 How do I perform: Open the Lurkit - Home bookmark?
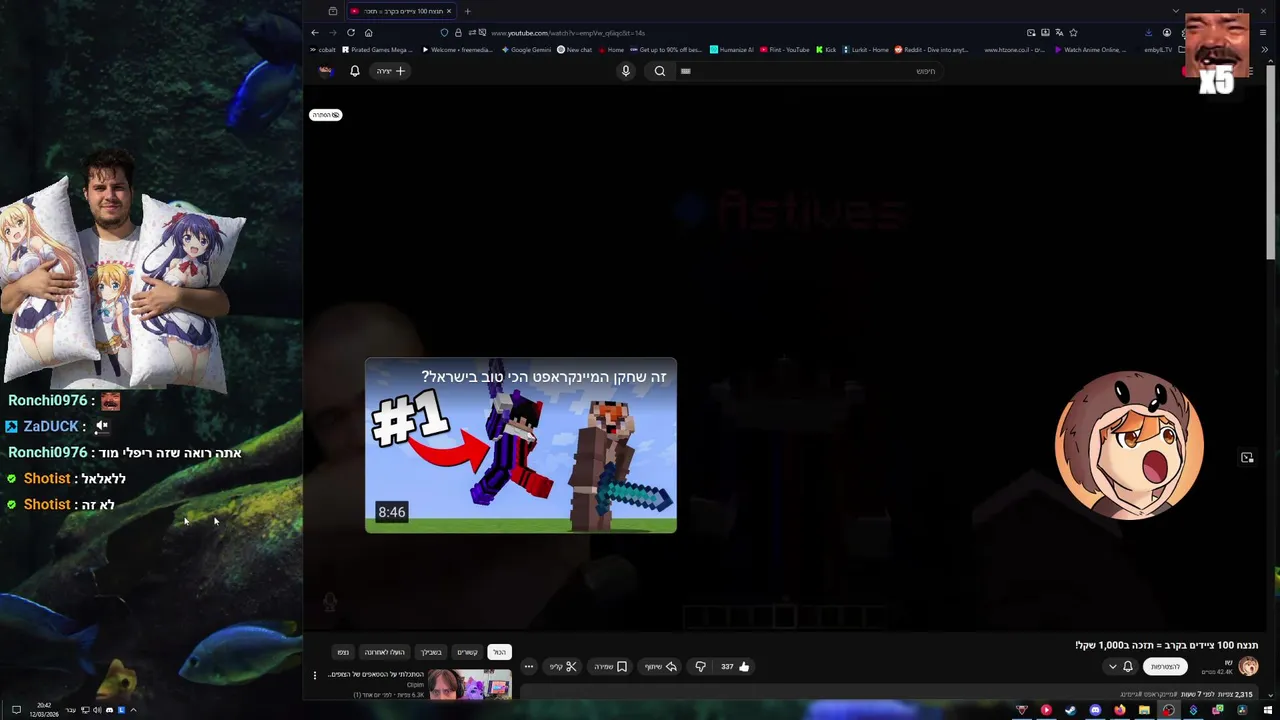(x=865, y=49)
